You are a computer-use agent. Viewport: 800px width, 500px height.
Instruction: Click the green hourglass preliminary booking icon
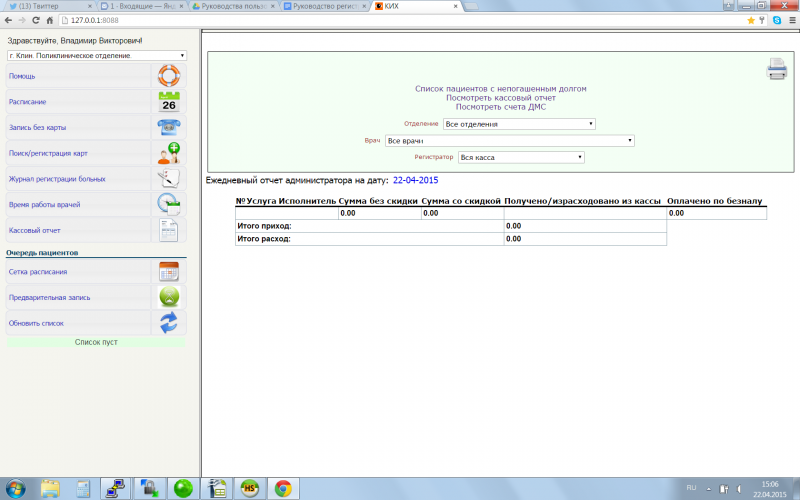[x=168, y=297]
